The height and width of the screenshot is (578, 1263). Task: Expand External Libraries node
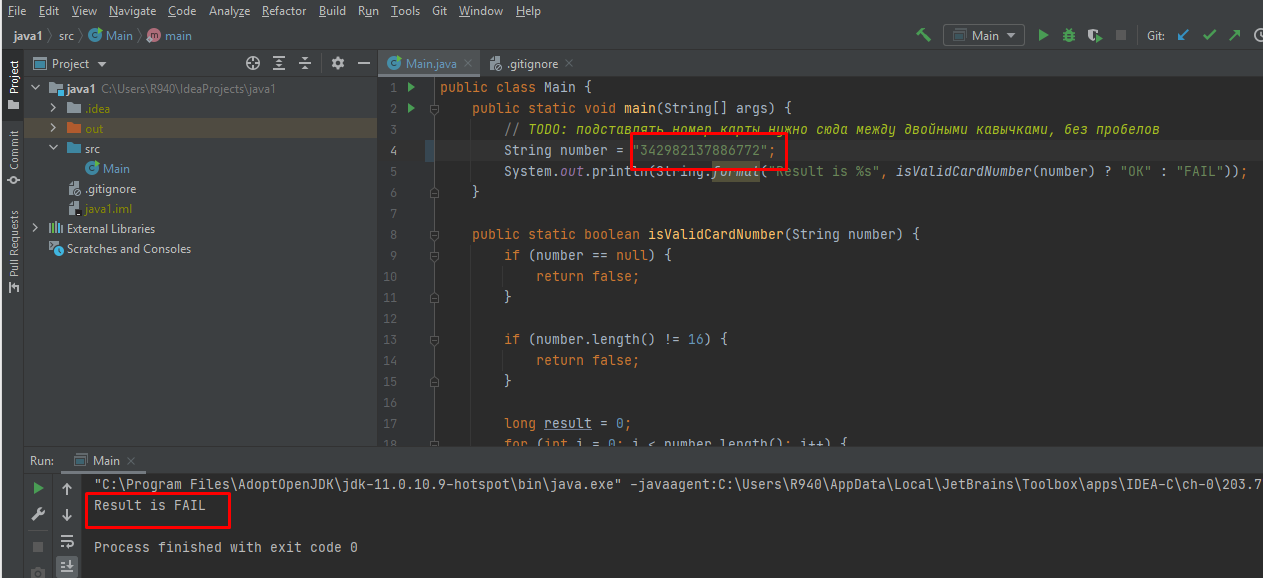coord(37,228)
